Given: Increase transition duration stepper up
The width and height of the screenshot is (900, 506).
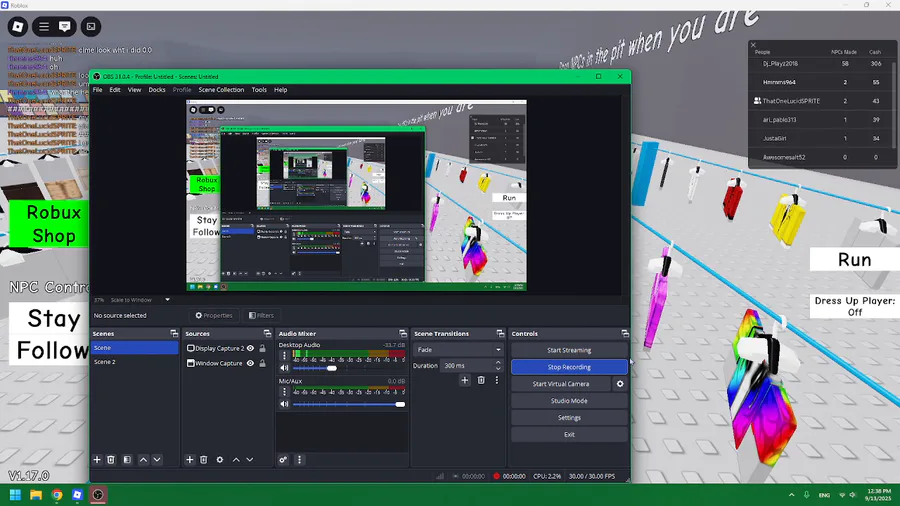Looking at the screenshot, I should click(x=498, y=363).
